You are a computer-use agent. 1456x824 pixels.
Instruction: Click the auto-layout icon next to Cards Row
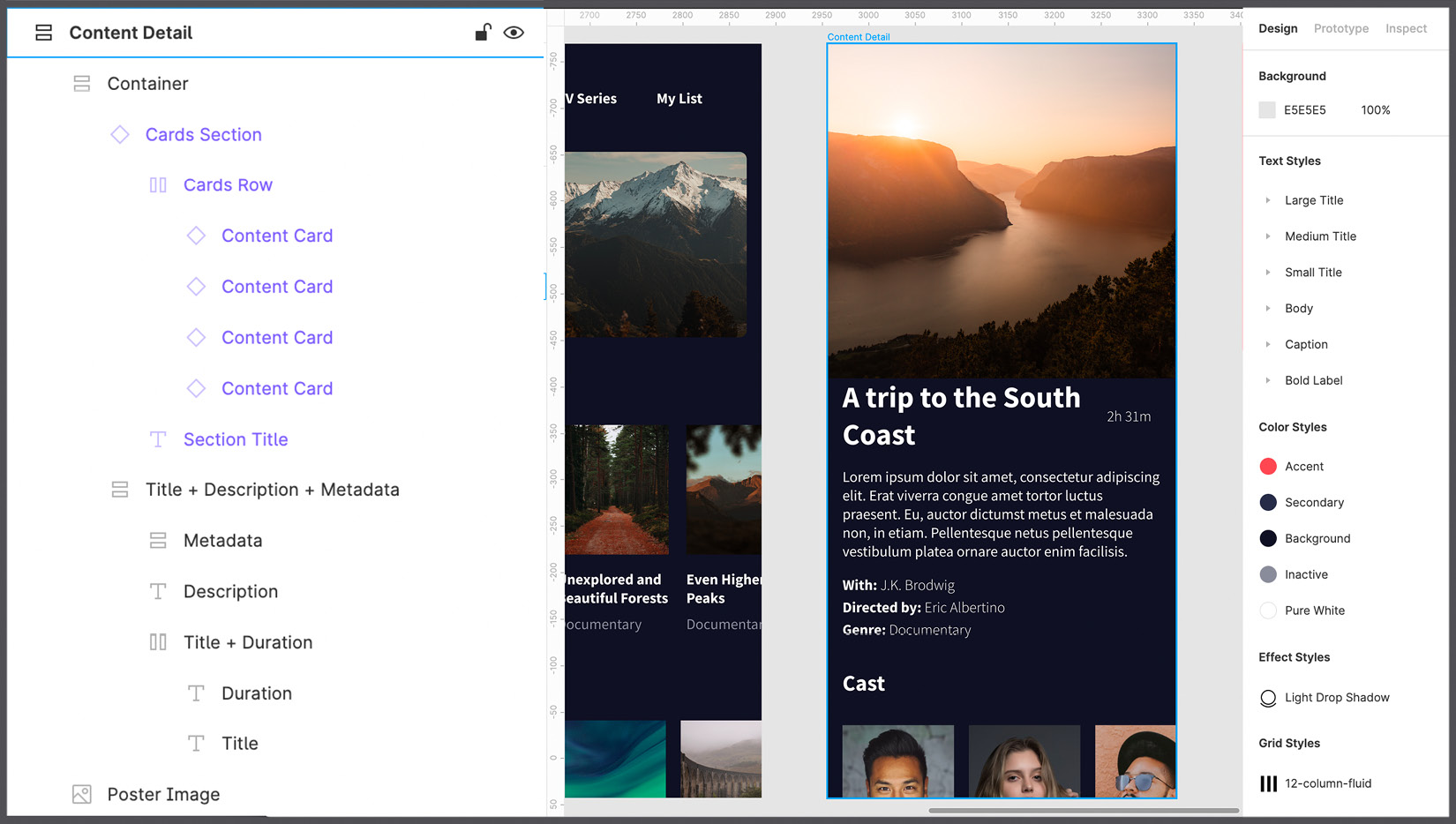[x=159, y=184]
